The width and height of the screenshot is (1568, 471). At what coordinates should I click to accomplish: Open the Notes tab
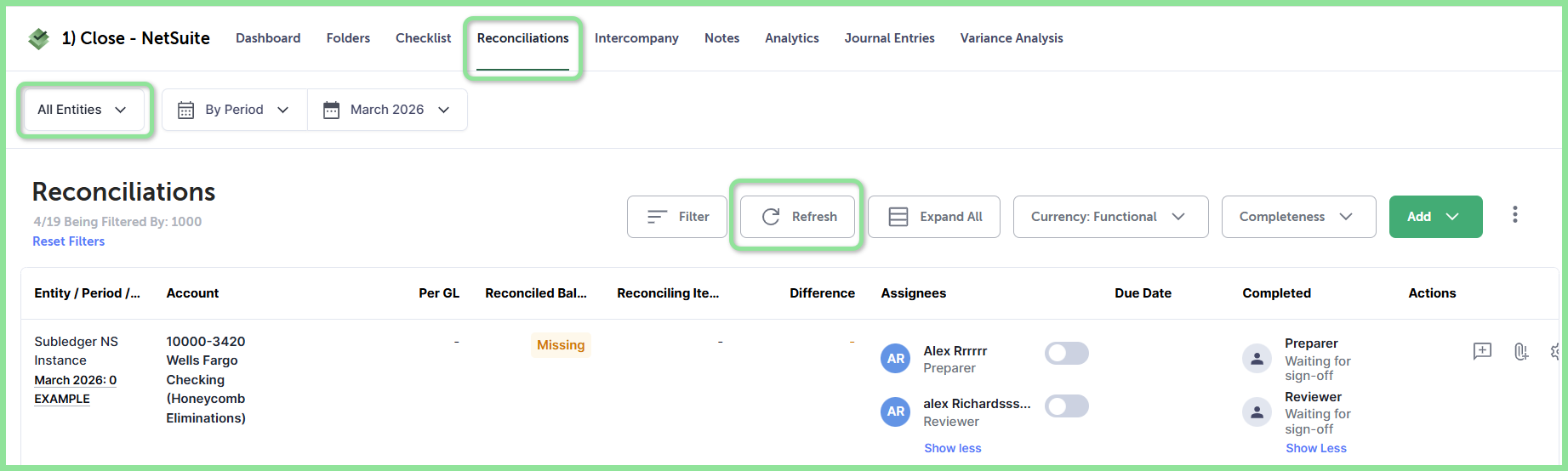[721, 38]
